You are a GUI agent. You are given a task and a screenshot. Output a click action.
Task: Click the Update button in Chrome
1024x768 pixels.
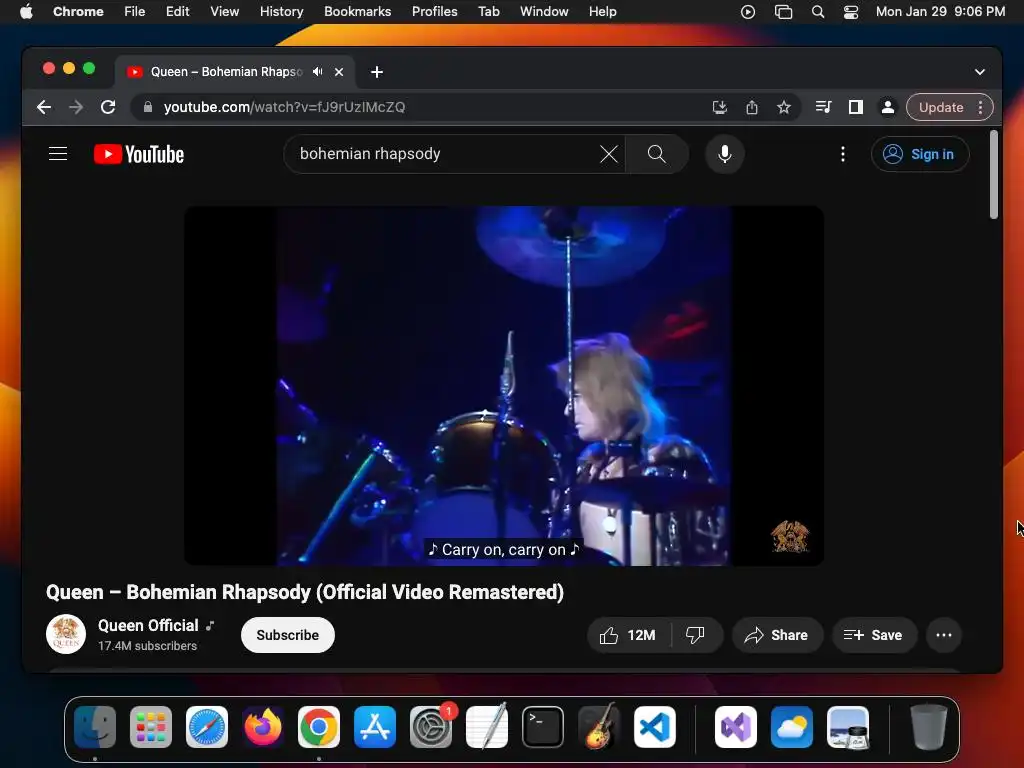coord(940,107)
